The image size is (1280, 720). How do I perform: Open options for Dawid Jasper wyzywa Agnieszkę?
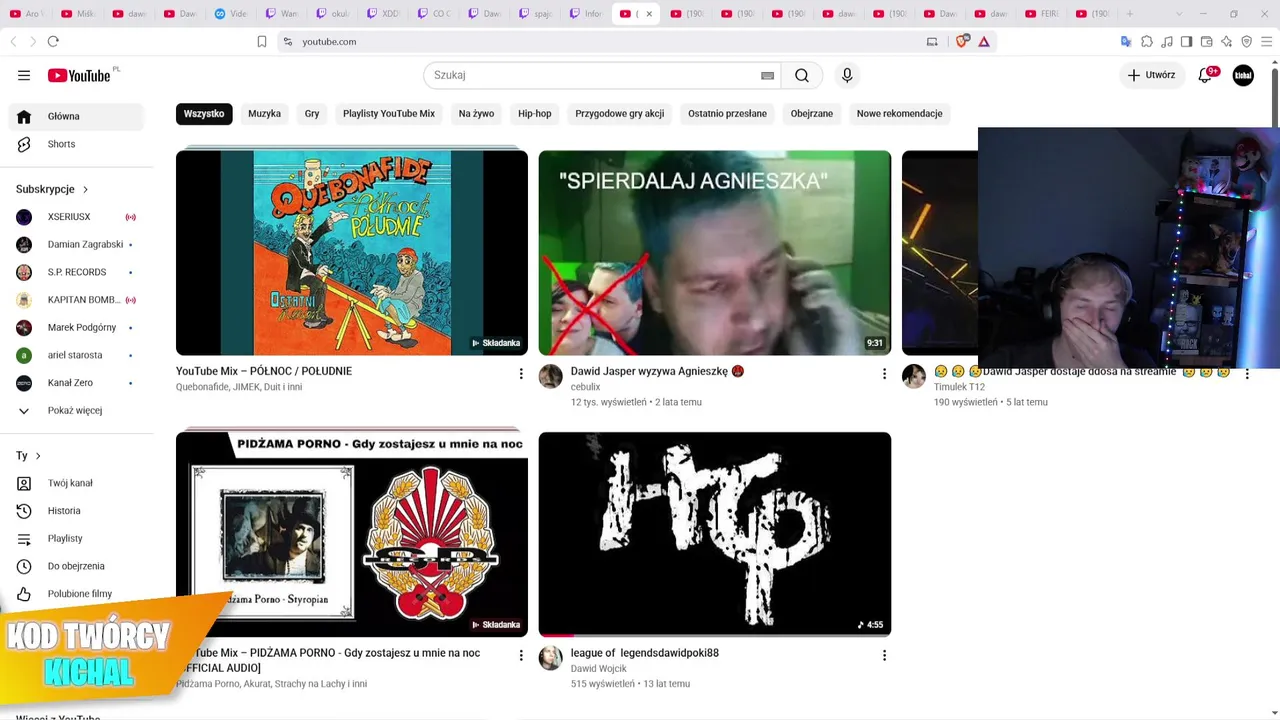pos(884,374)
